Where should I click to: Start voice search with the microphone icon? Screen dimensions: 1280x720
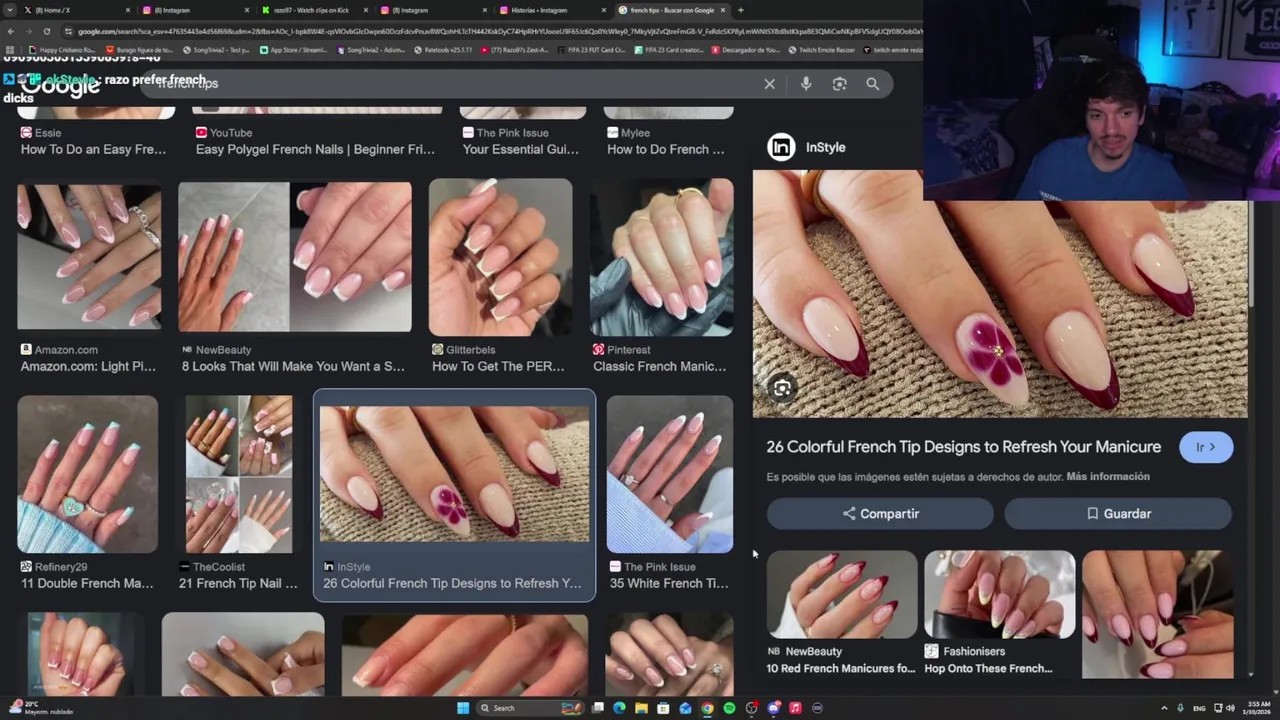click(x=806, y=84)
